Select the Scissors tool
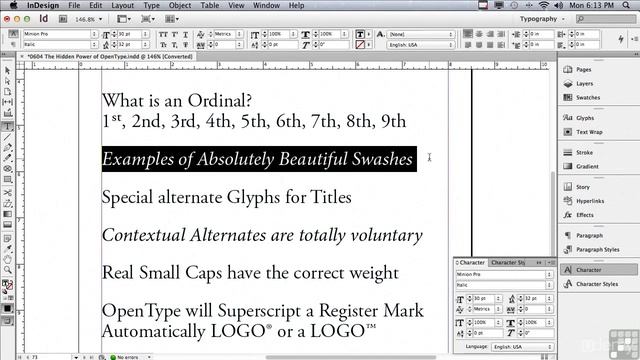The width and height of the screenshot is (640, 360). point(7,192)
